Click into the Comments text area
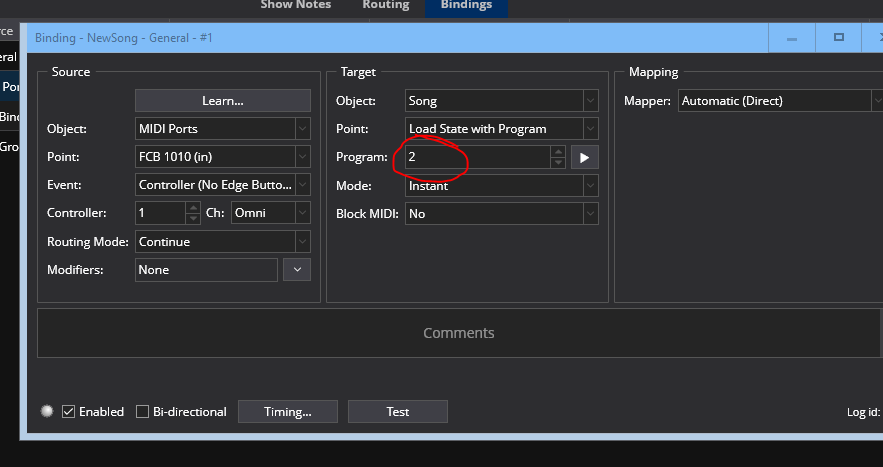Screen dimensions: 883x467 tap(458, 333)
